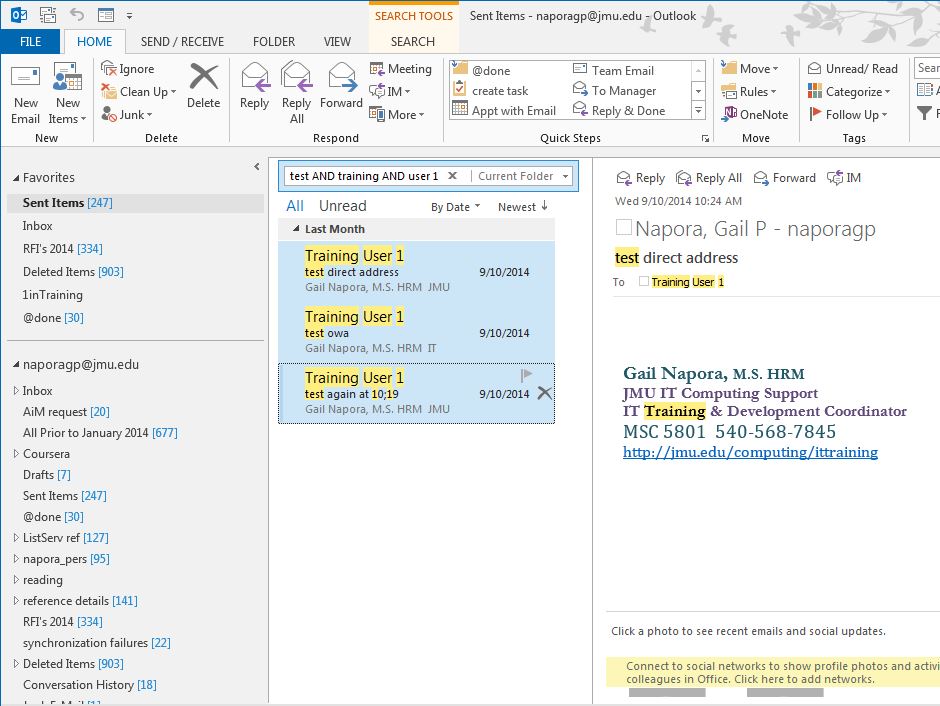This screenshot has width=940, height=706.
Task: Click Forward in the reading pane
Action: tap(785, 178)
